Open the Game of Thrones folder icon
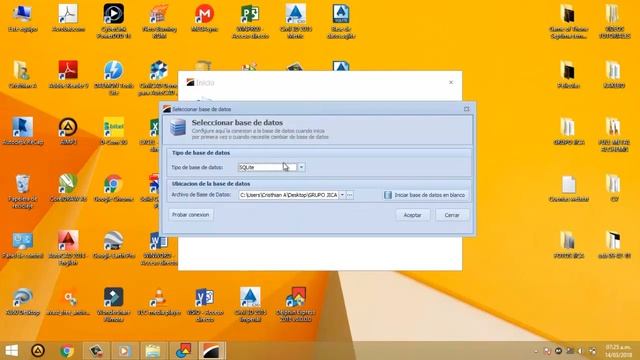Image resolution: width=640 pixels, height=360 pixels. tap(569, 21)
